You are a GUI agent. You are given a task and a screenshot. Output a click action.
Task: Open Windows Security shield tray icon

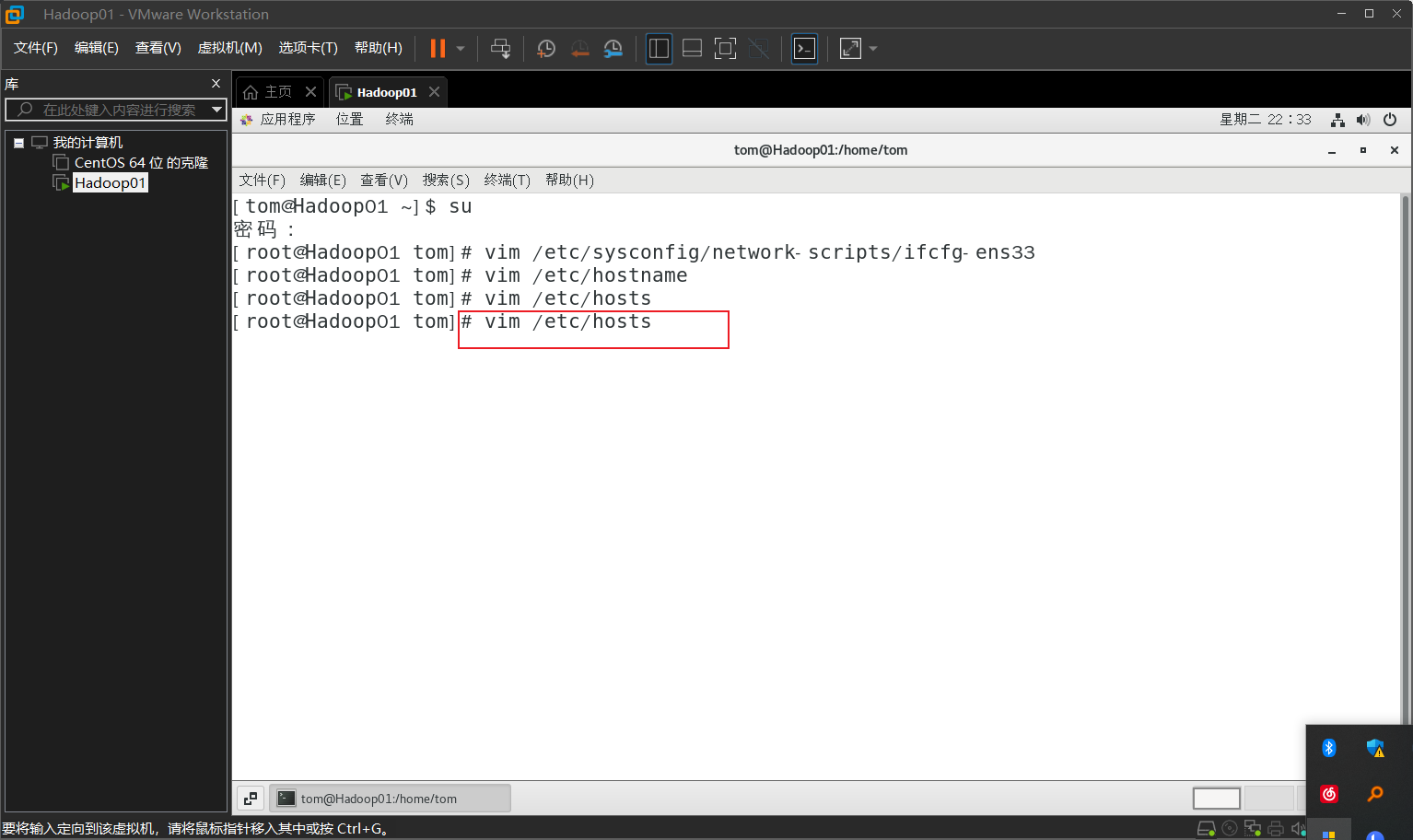coord(1375,748)
